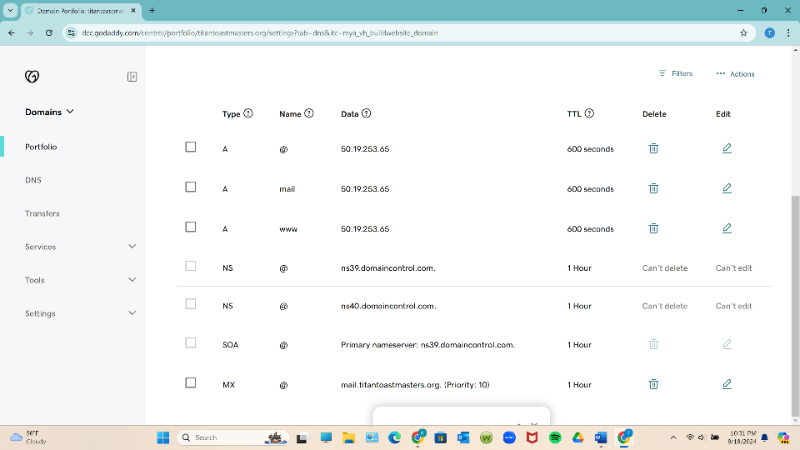Collapse the sidebar panel icon

132,77
